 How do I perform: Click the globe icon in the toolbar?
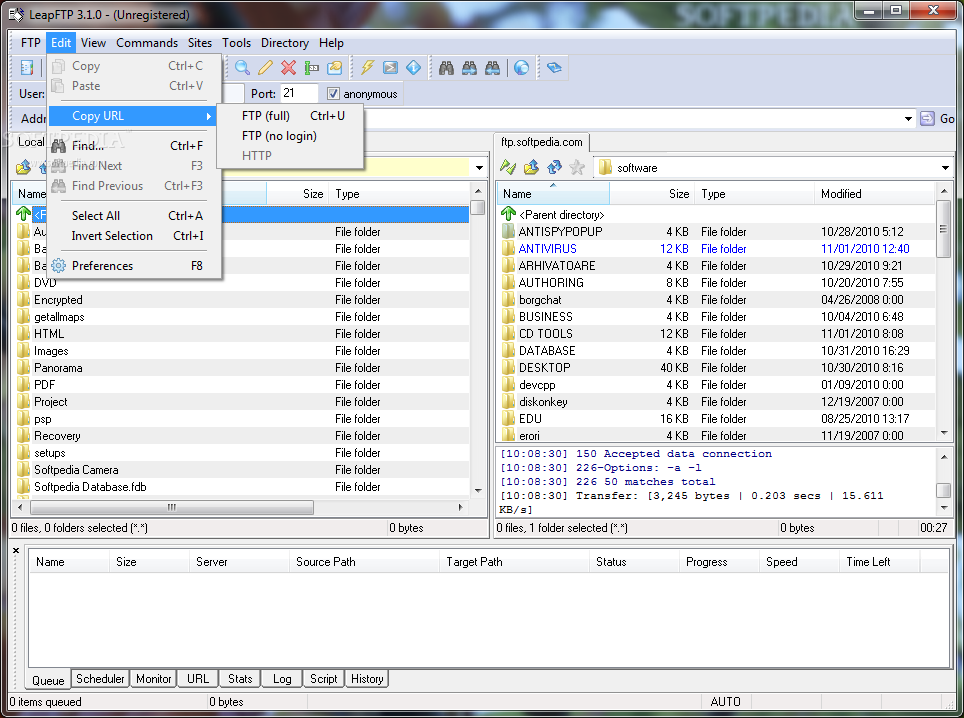(521, 68)
